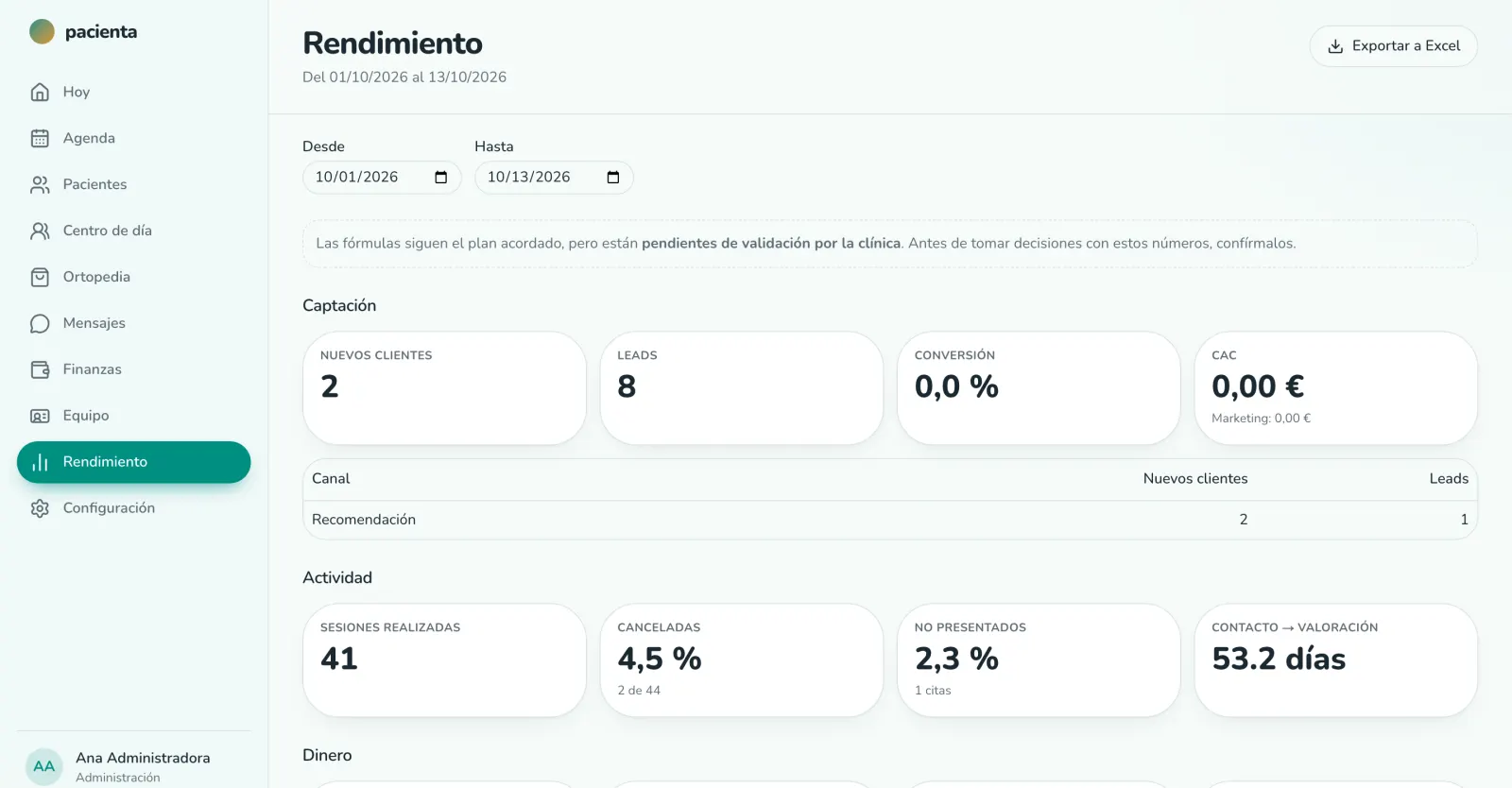Click the Ortopedia shopping bag icon
The image size is (1512, 788).
[40, 277]
